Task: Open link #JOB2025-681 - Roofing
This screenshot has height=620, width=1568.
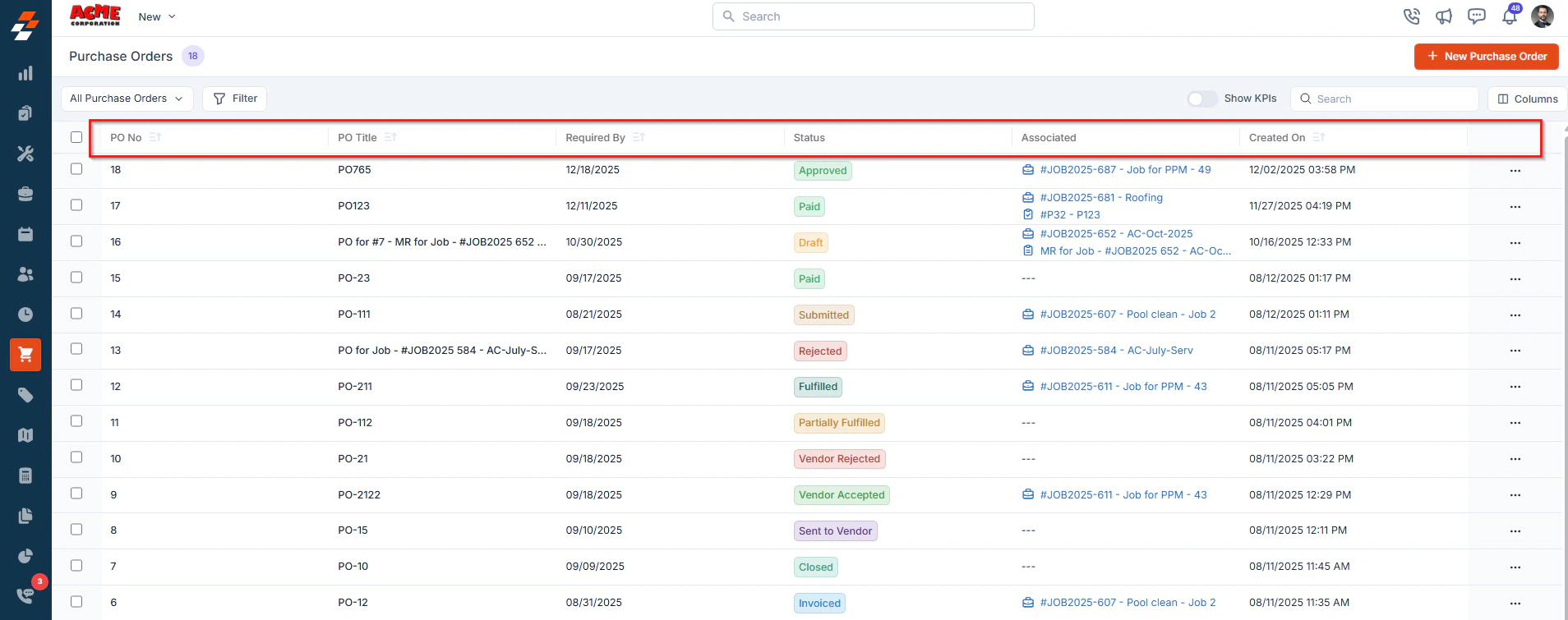Action: [x=1101, y=198]
